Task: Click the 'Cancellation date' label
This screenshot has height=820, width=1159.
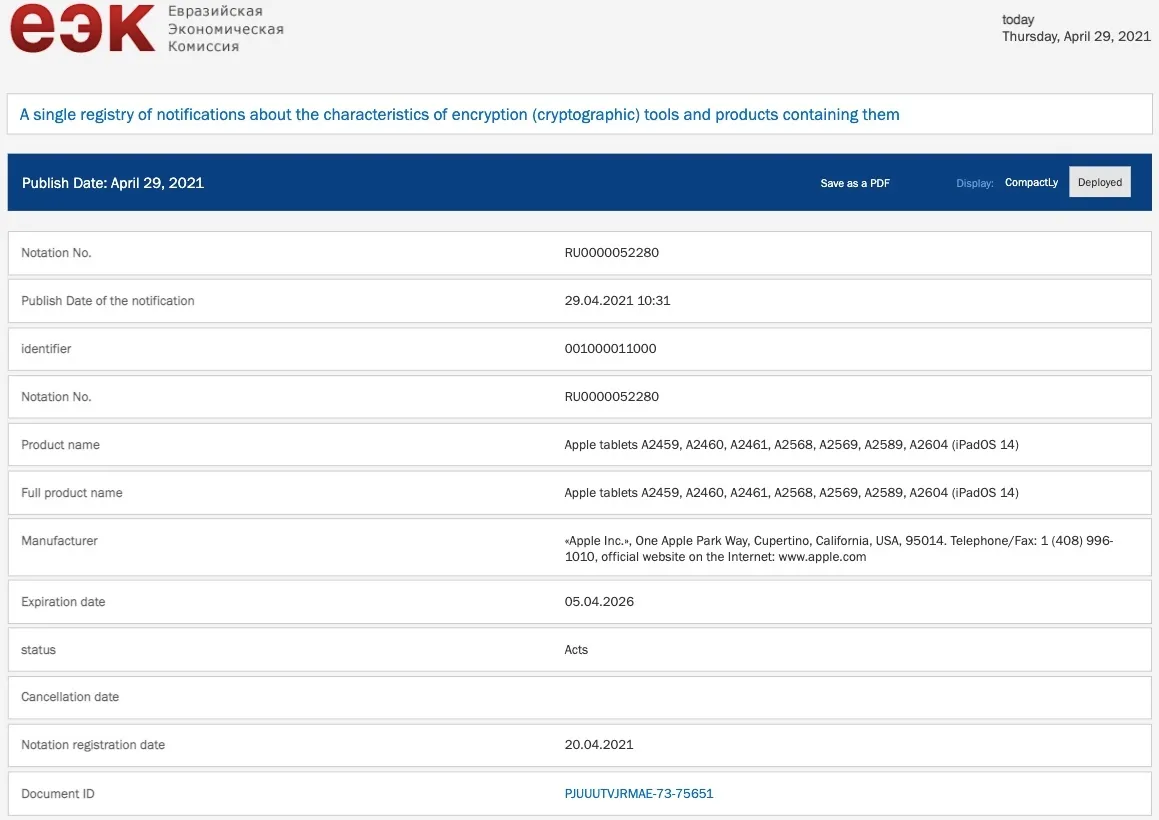Action: pos(69,697)
